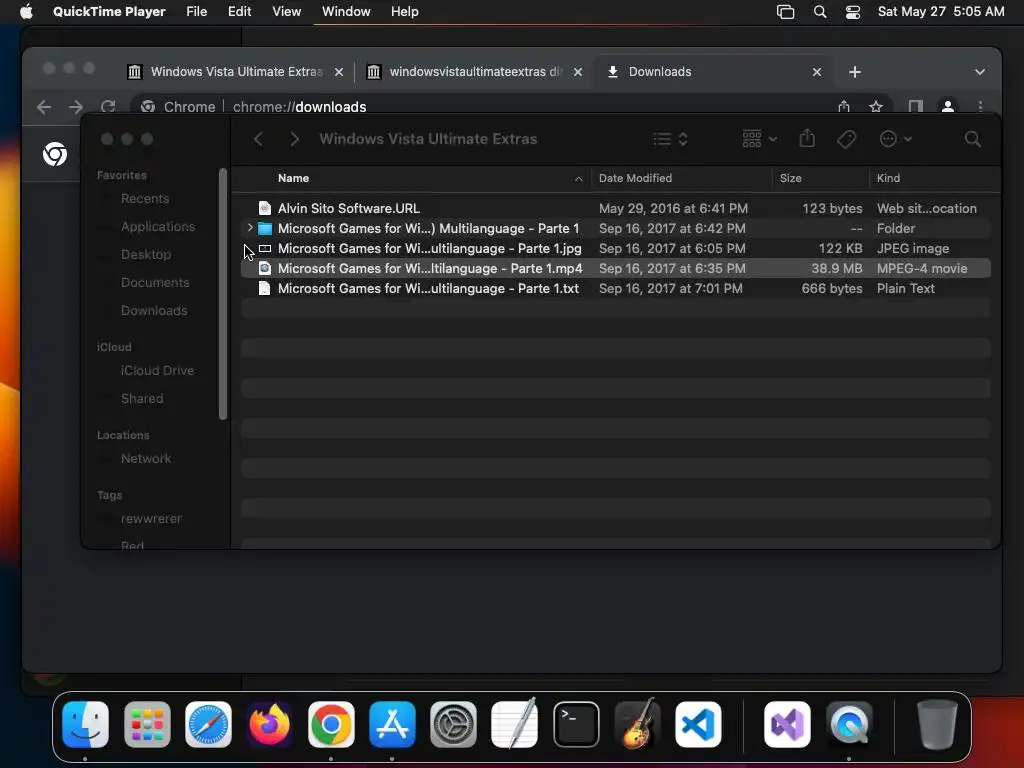The width and height of the screenshot is (1024, 768).
Task: Launch Safari from the Dock
Action: tap(208, 724)
